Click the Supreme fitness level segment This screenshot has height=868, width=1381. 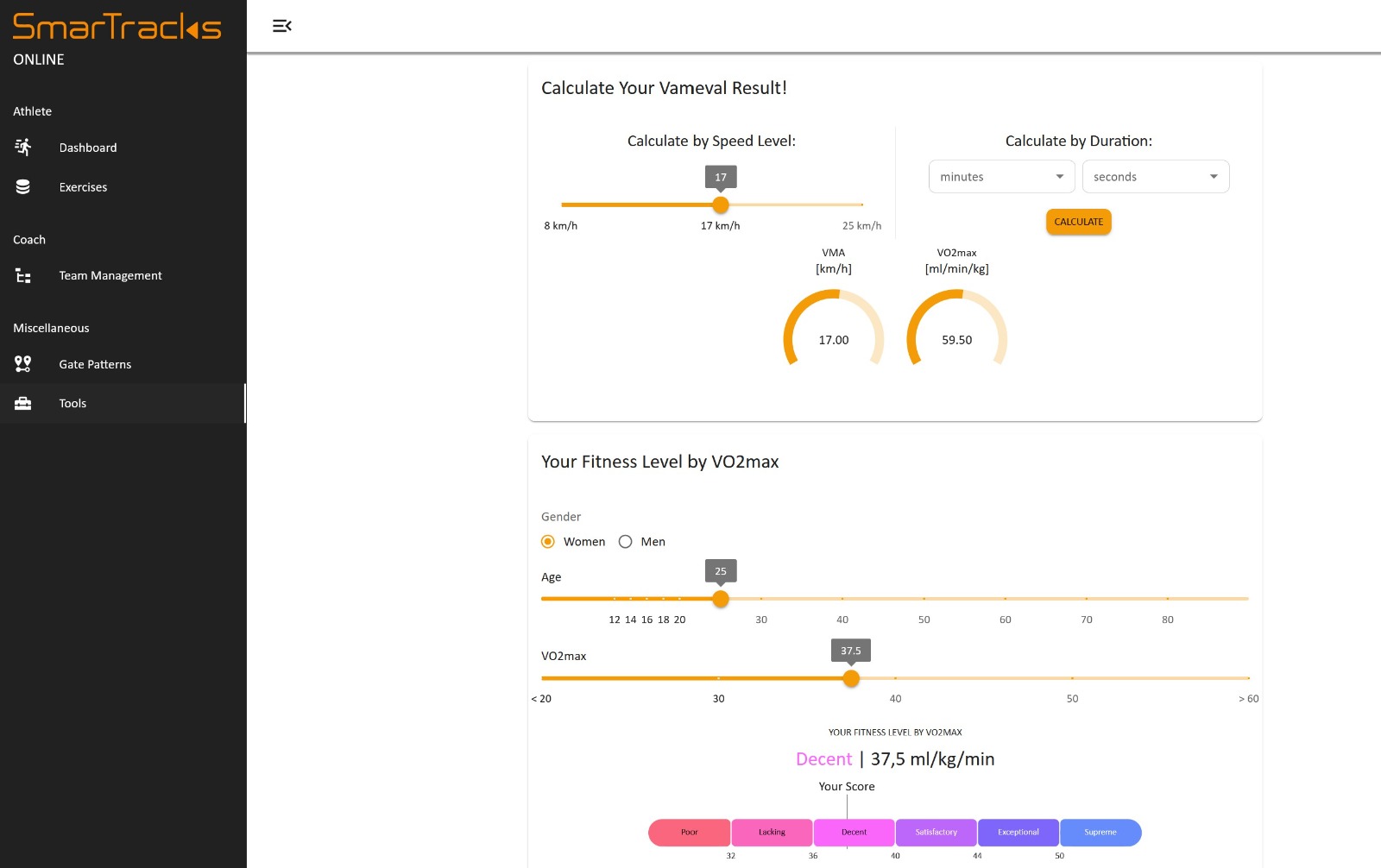click(x=1100, y=833)
